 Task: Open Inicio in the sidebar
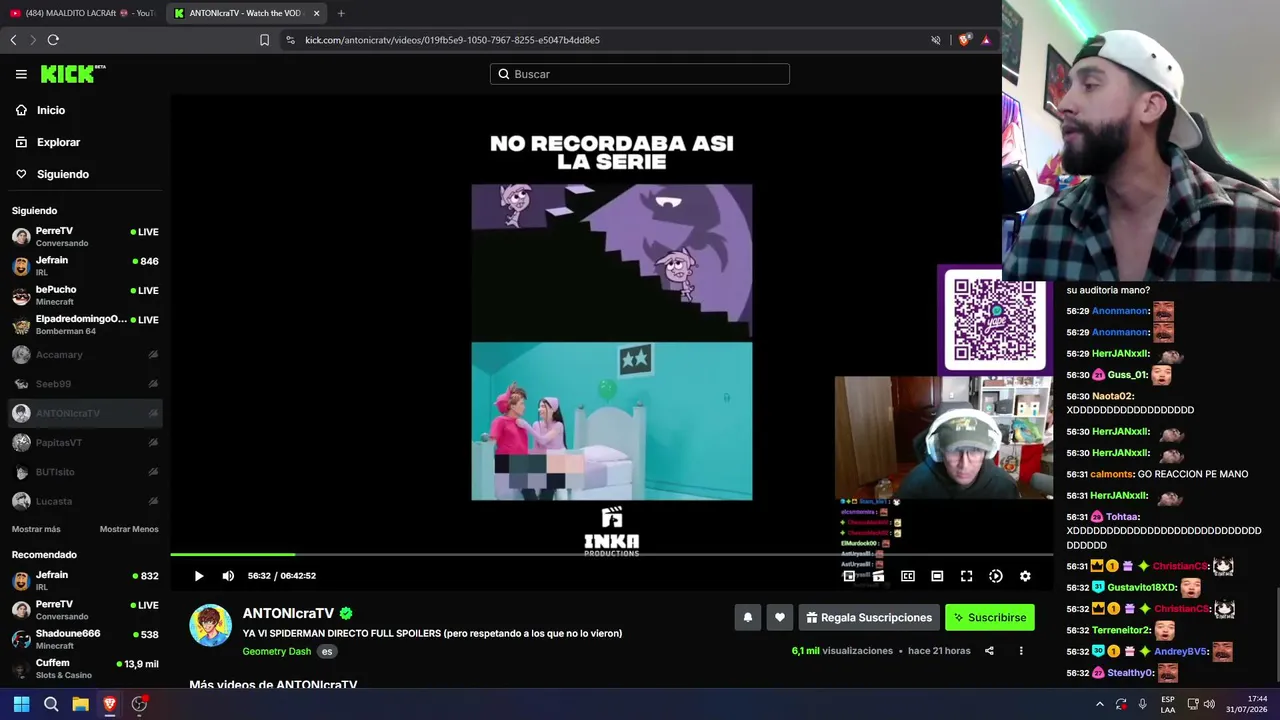[40, 110]
